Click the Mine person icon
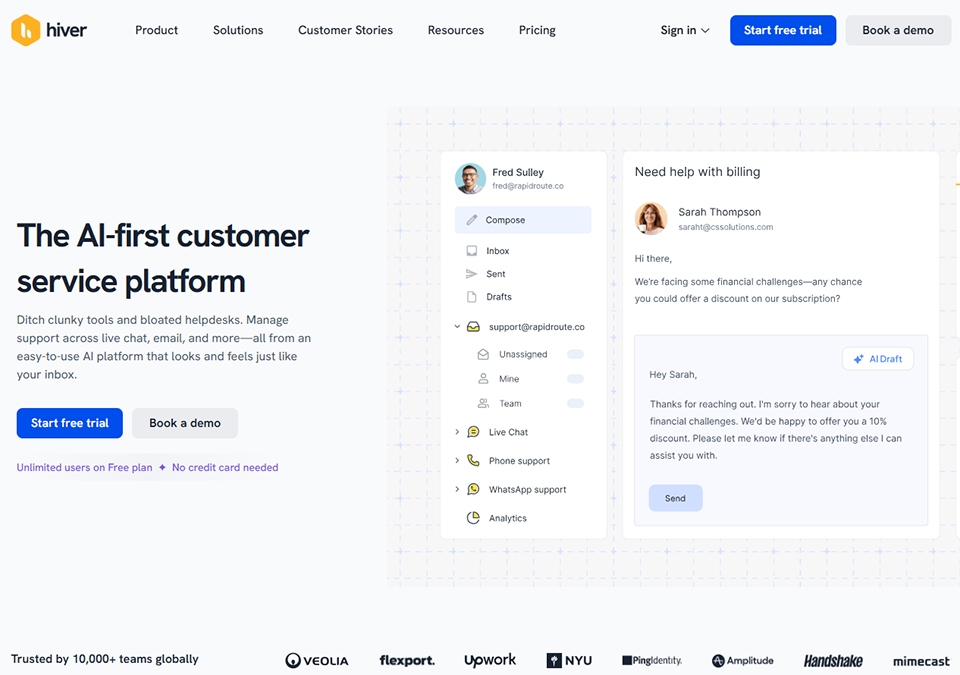This screenshot has width=960, height=675. point(483,379)
